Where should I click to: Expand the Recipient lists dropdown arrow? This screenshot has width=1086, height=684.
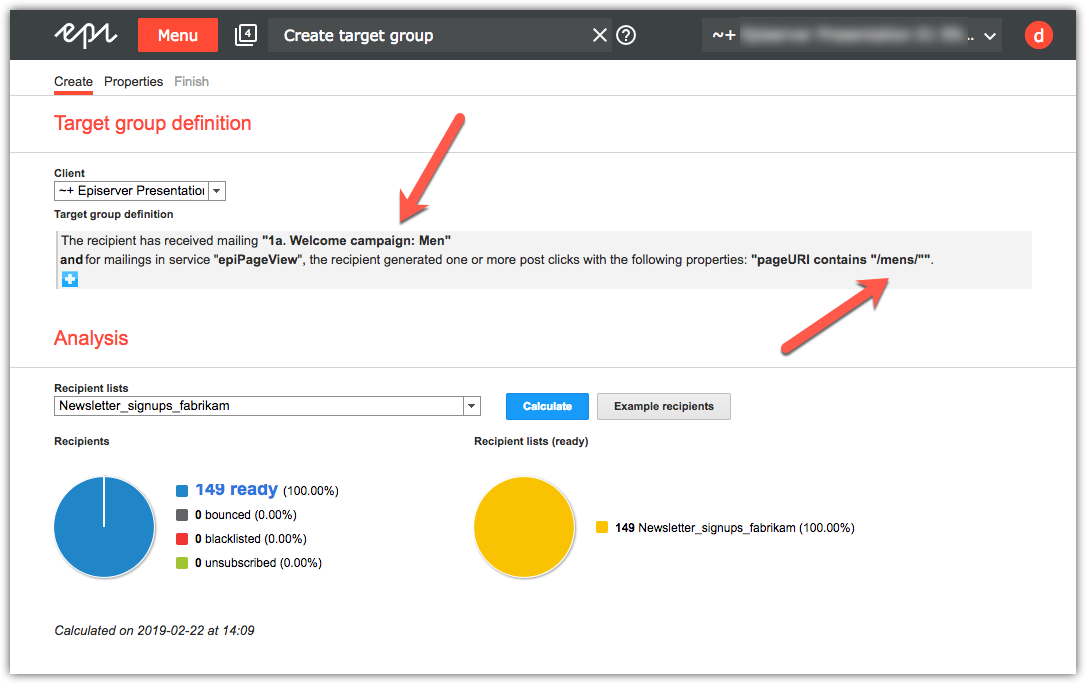471,406
